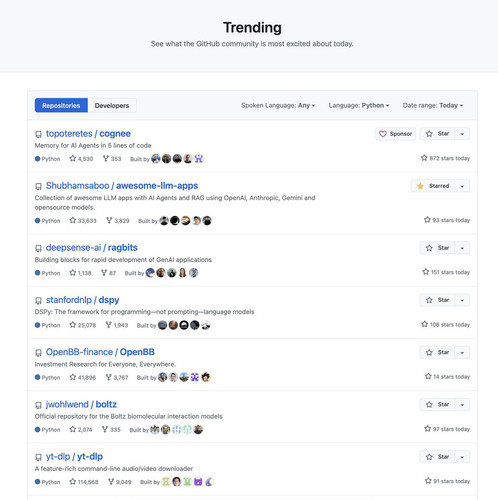Click the Python language dot for dspy

point(37,325)
